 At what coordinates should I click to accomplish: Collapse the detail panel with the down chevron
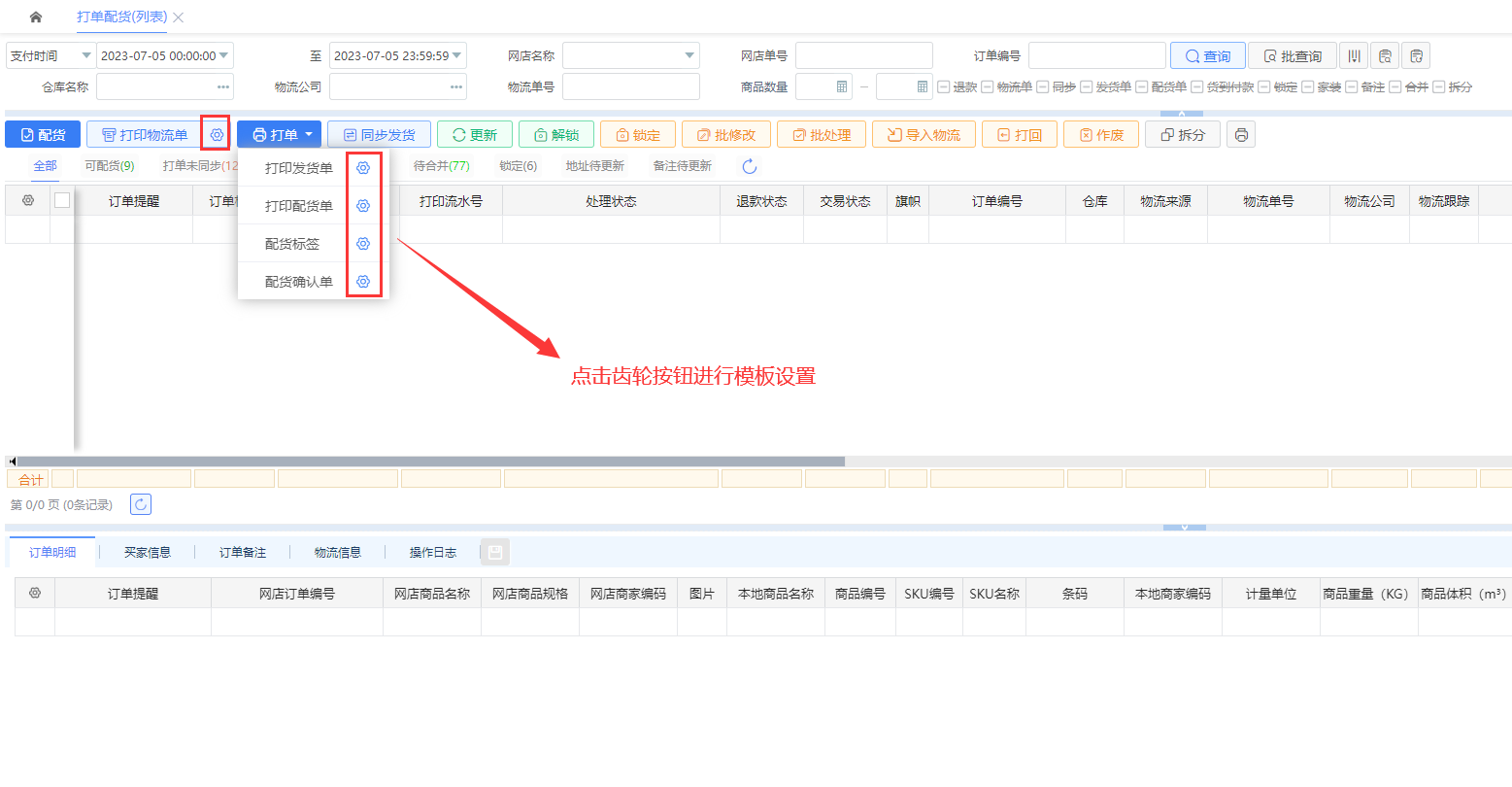pyautogui.click(x=1184, y=527)
